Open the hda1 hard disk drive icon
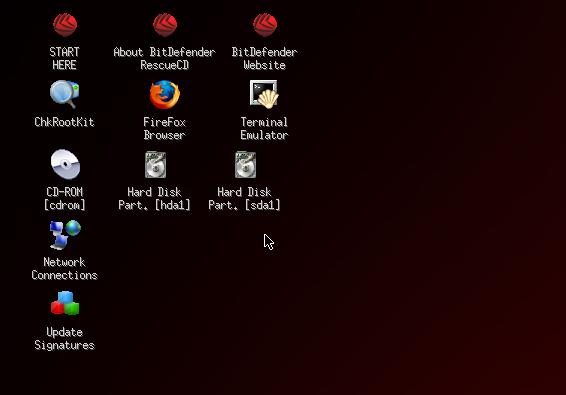 [155, 165]
